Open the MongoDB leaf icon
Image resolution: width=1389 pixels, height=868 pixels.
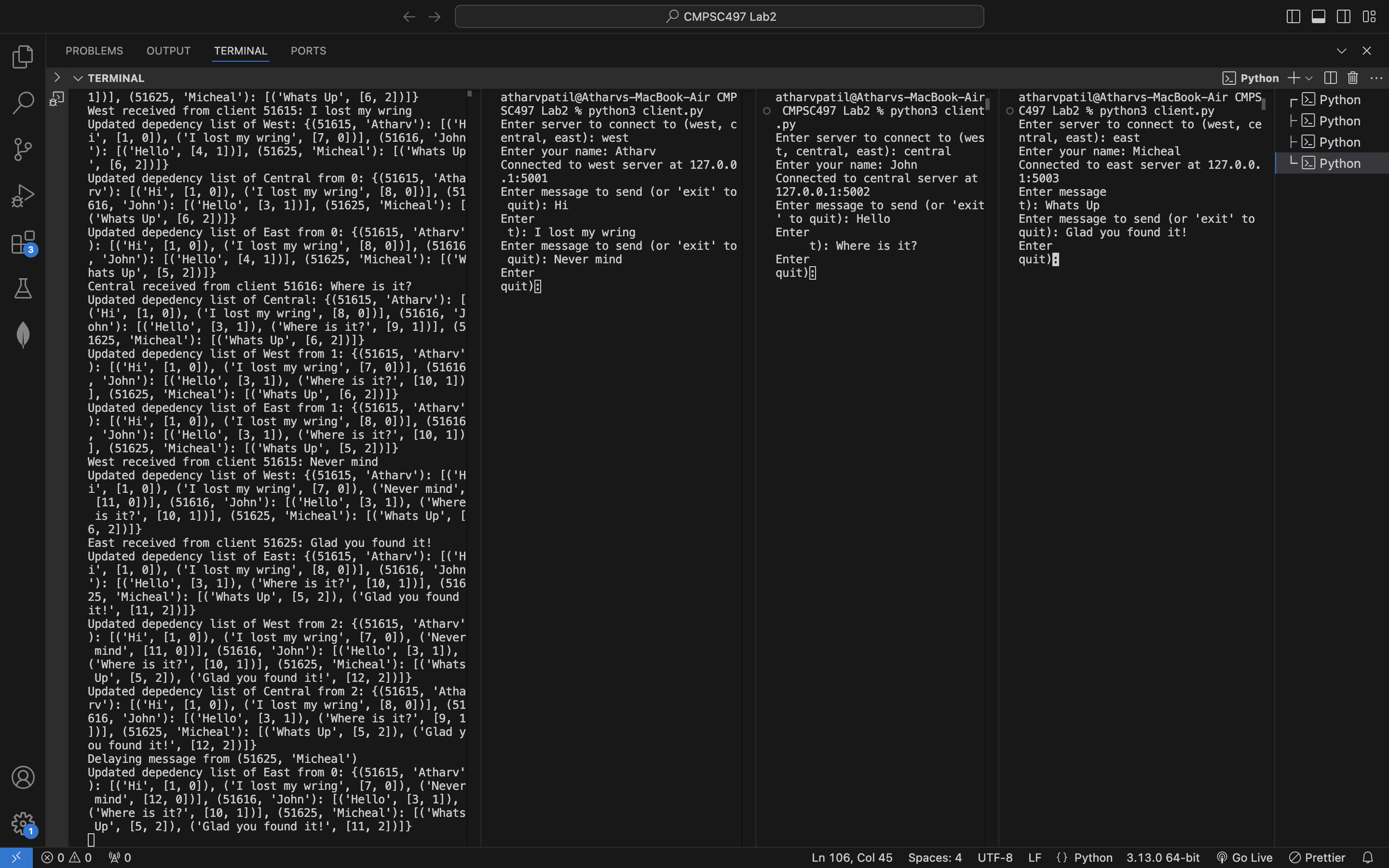tap(23, 335)
